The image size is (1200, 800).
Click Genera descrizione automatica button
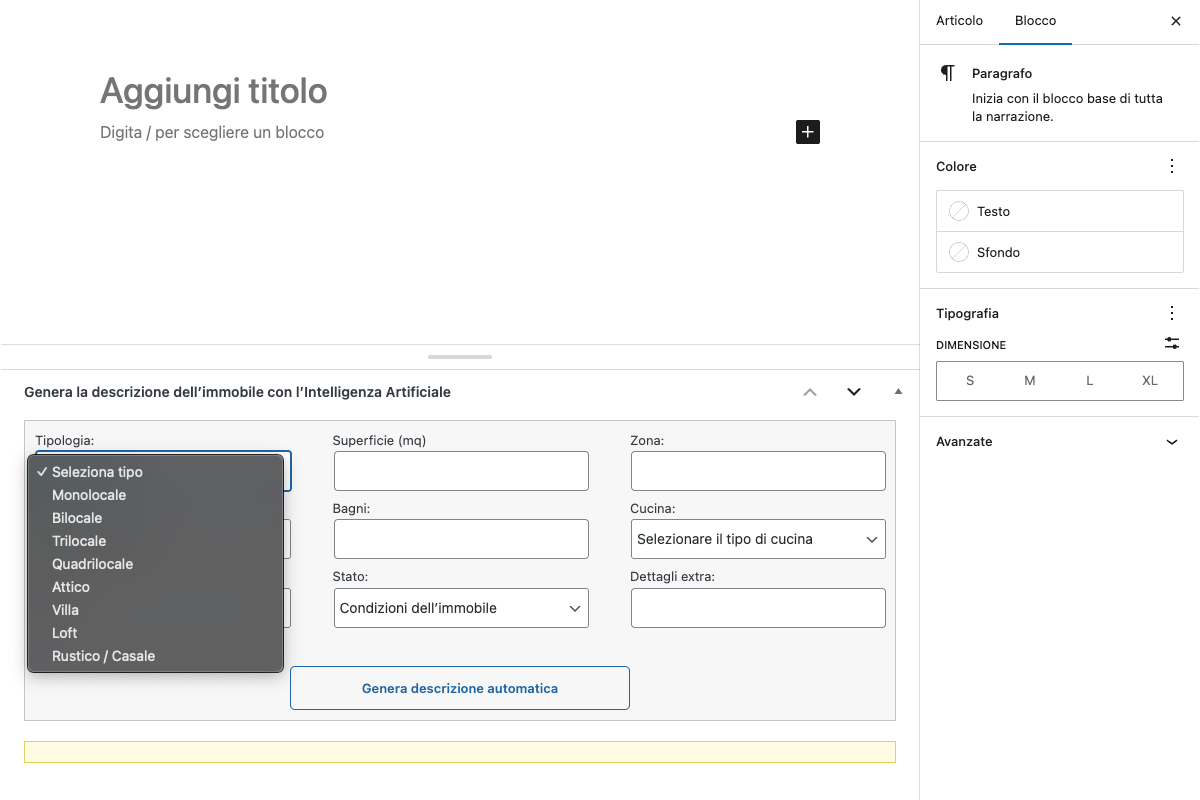click(x=460, y=688)
